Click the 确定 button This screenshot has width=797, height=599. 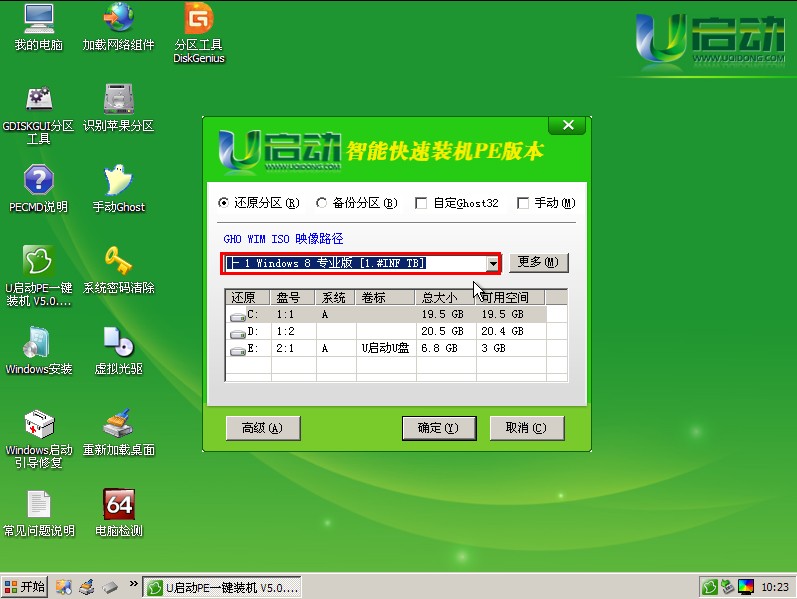click(439, 428)
